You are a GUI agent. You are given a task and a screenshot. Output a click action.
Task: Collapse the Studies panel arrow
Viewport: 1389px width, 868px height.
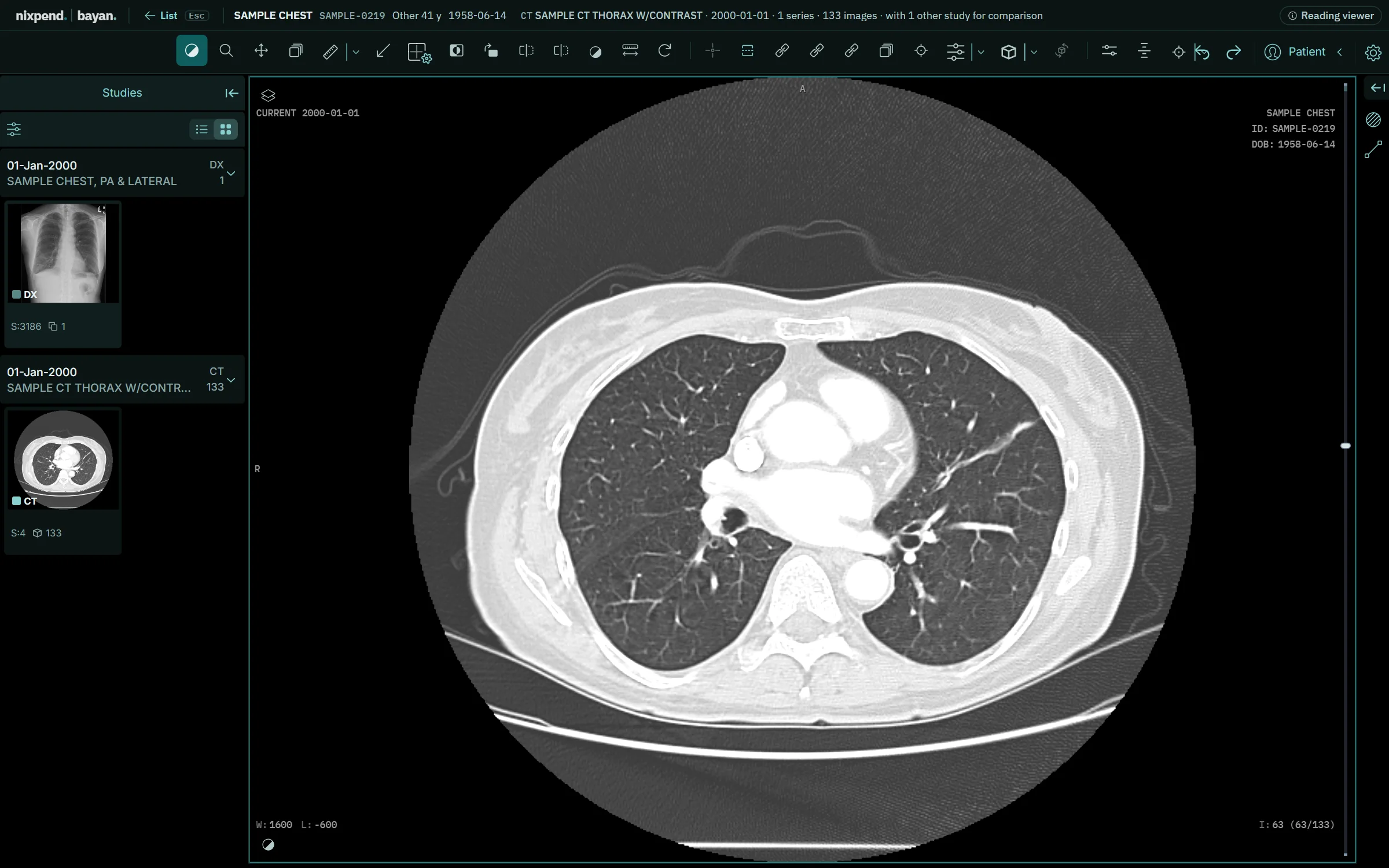[x=231, y=93]
